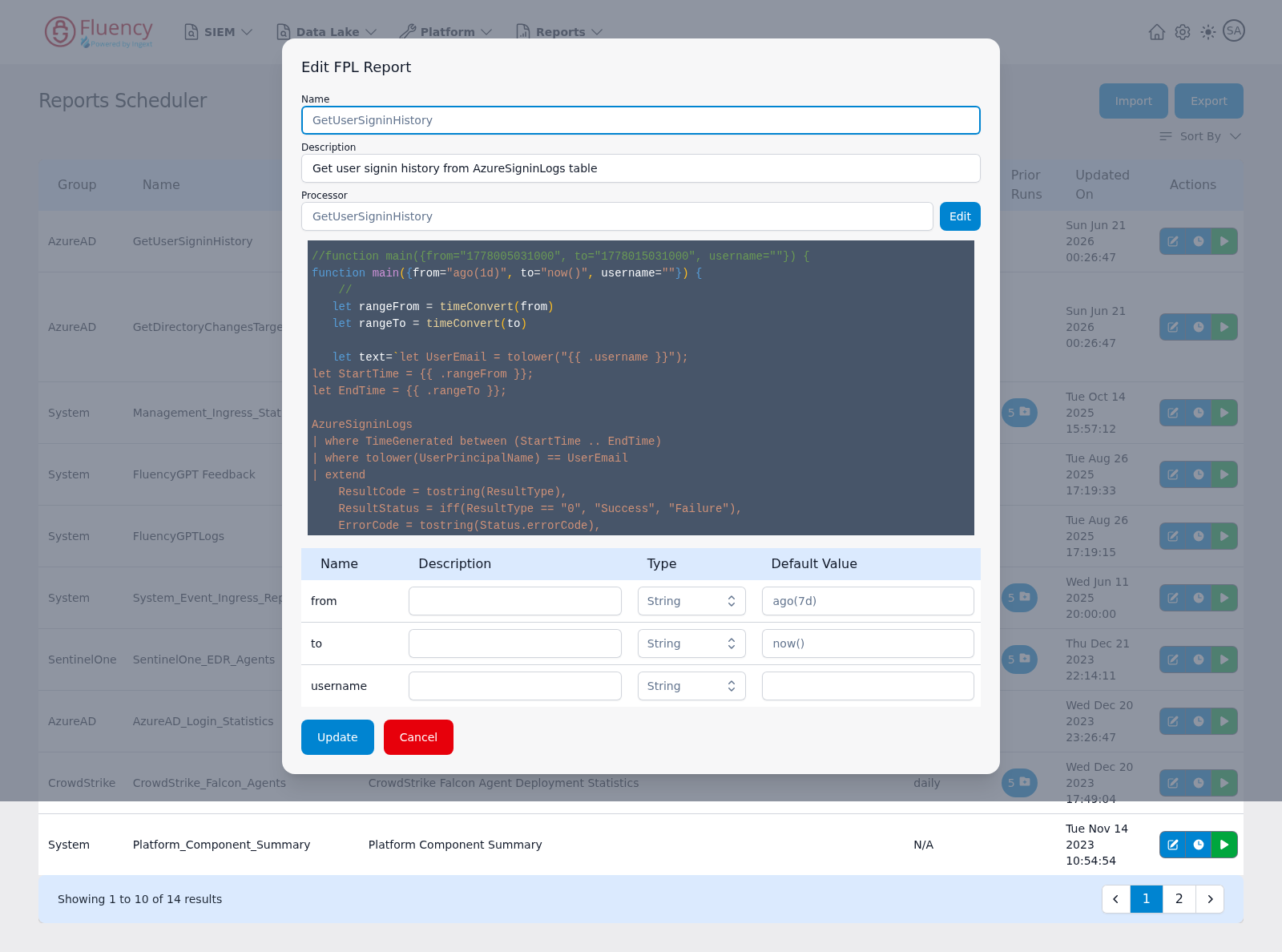Edit icon for GetDirectoryChangesTarget row
The height and width of the screenshot is (952, 1282).
coord(1173,327)
